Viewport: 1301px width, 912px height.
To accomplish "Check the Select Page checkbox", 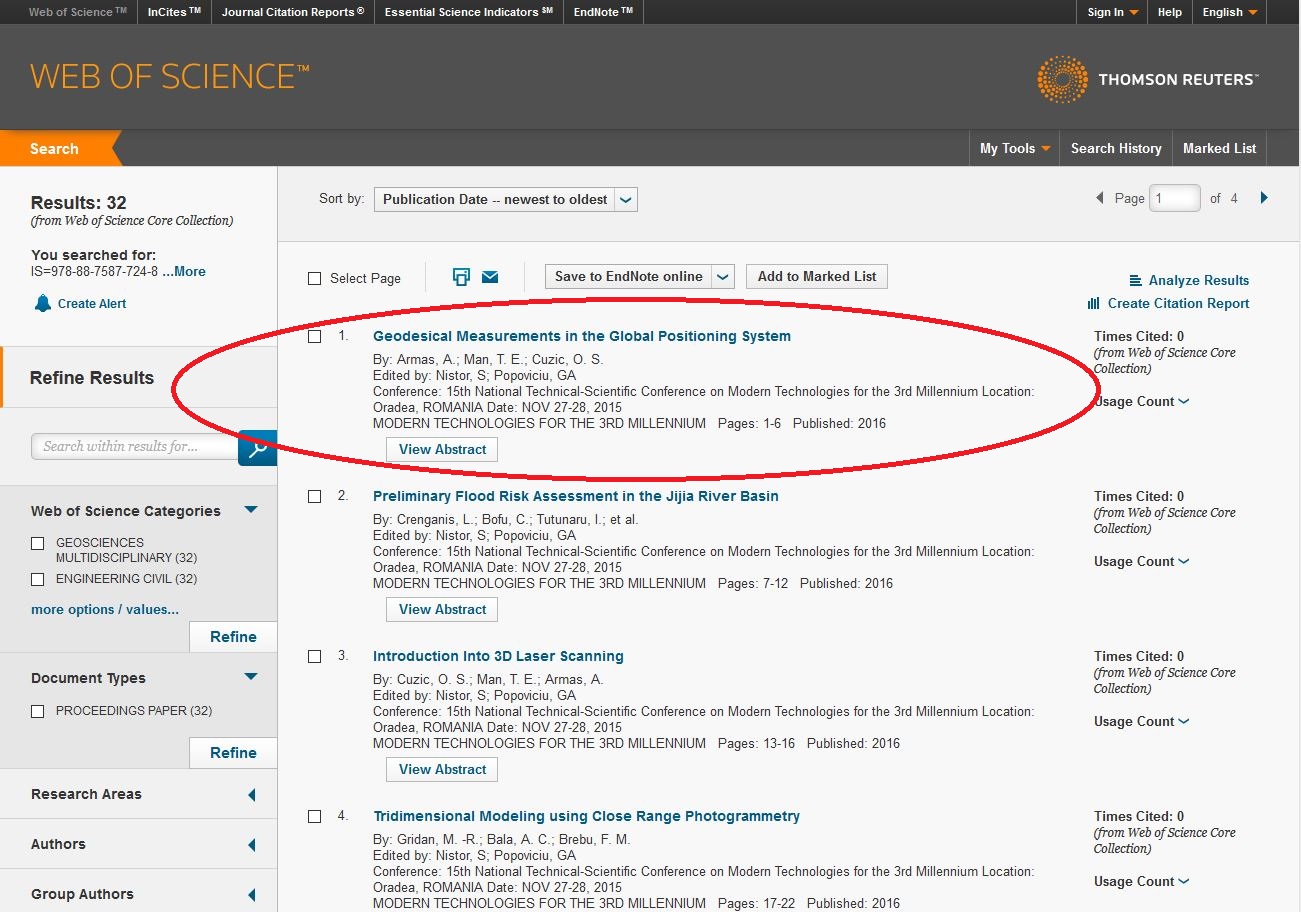I will point(315,279).
